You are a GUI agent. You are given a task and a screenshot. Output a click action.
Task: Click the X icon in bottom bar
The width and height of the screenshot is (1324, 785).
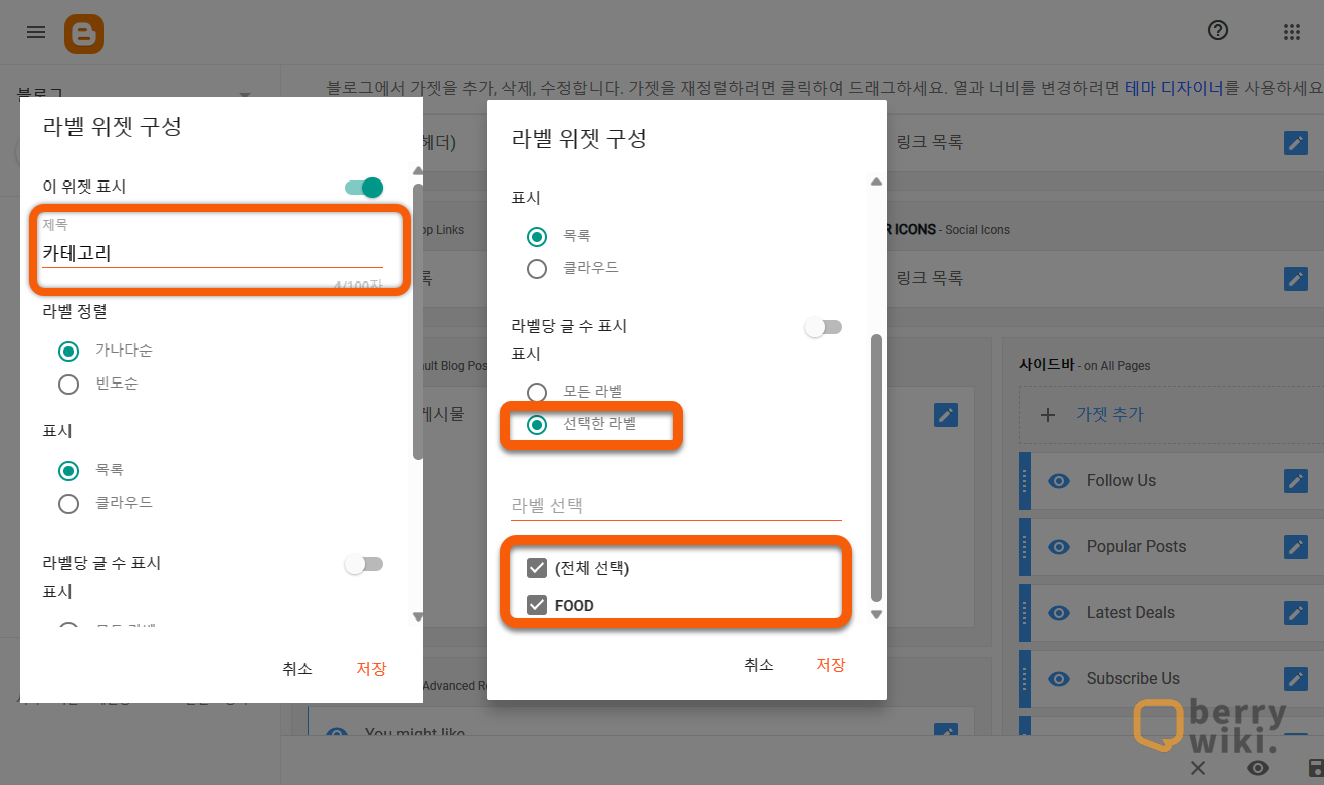pyautogui.click(x=1198, y=767)
